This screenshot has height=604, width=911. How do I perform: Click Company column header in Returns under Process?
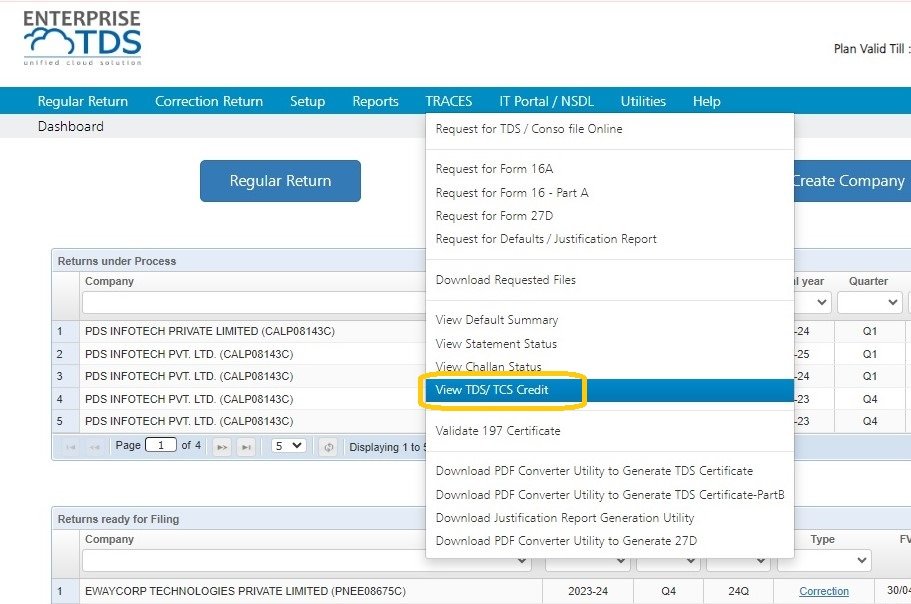tap(109, 281)
